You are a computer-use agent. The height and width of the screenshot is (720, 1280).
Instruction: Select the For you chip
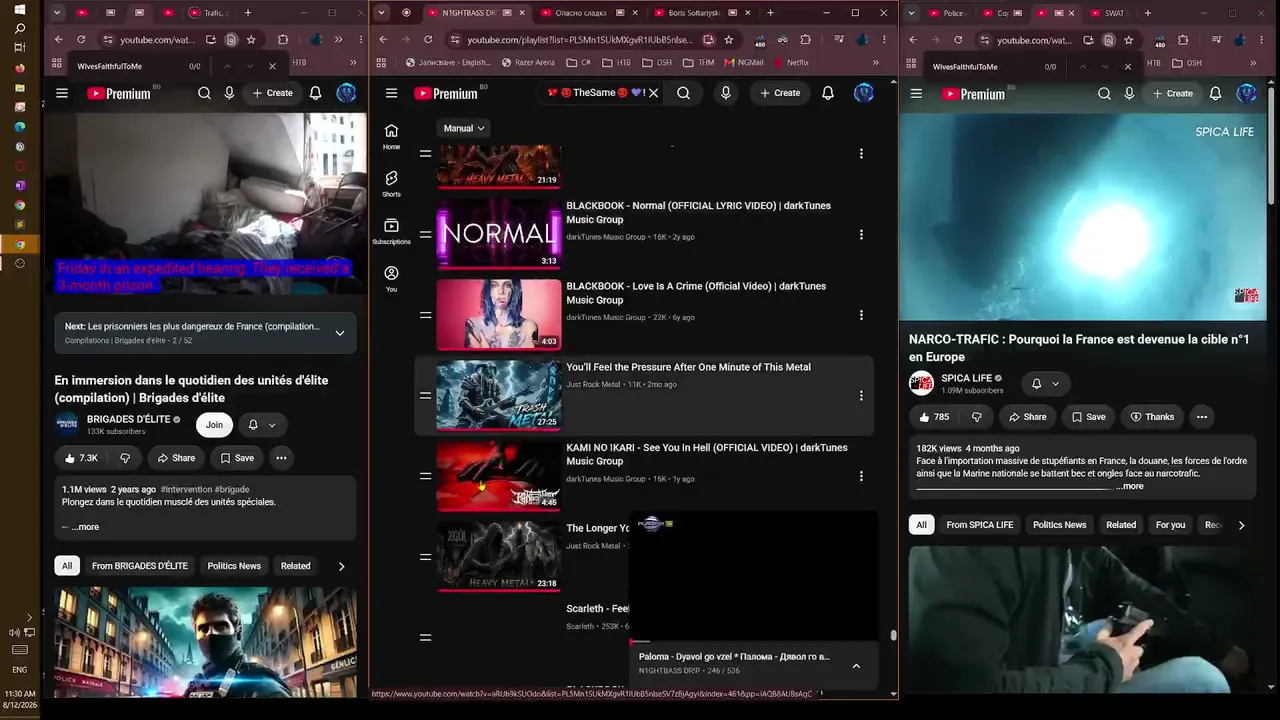[x=1170, y=525]
